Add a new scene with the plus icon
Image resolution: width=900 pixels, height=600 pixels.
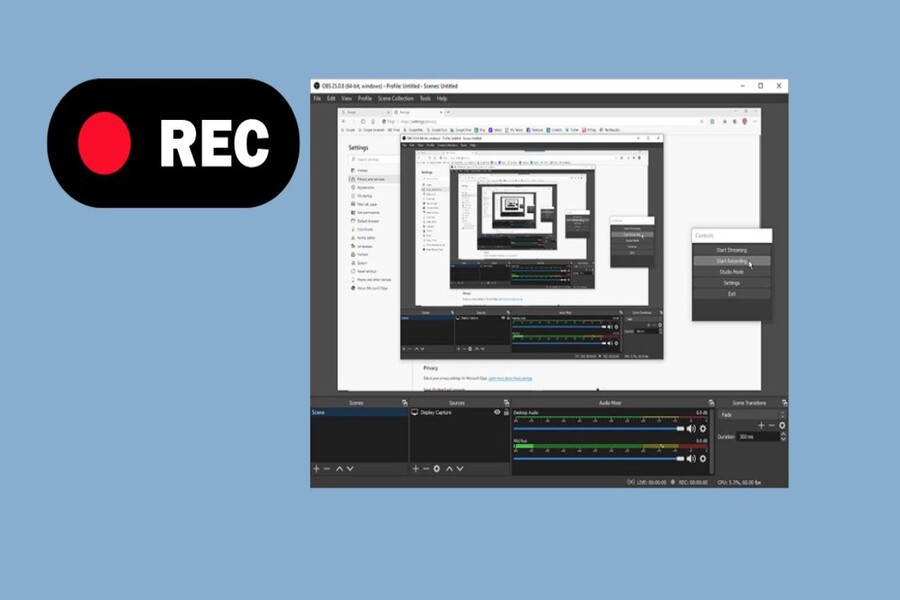coord(316,468)
